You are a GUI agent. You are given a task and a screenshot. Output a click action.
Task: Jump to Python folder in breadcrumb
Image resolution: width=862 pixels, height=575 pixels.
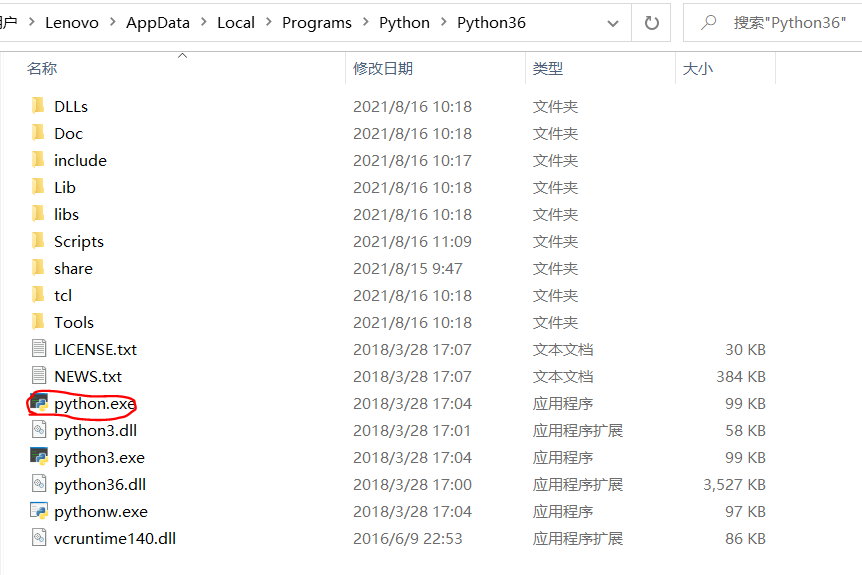(405, 23)
